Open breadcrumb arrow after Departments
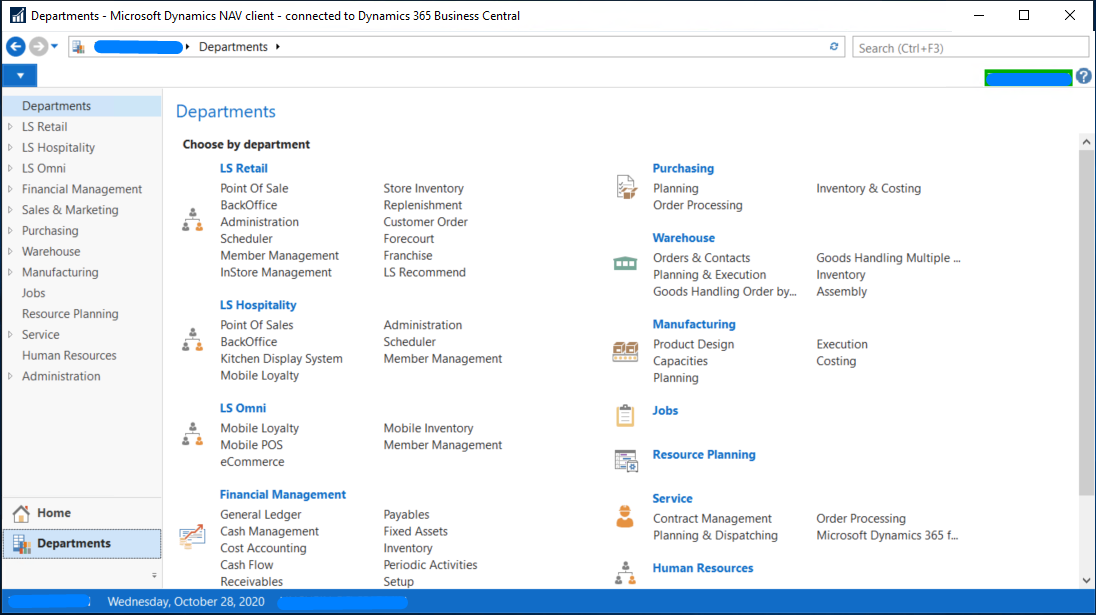Image resolution: width=1096 pixels, height=615 pixels. [x=277, y=47]
